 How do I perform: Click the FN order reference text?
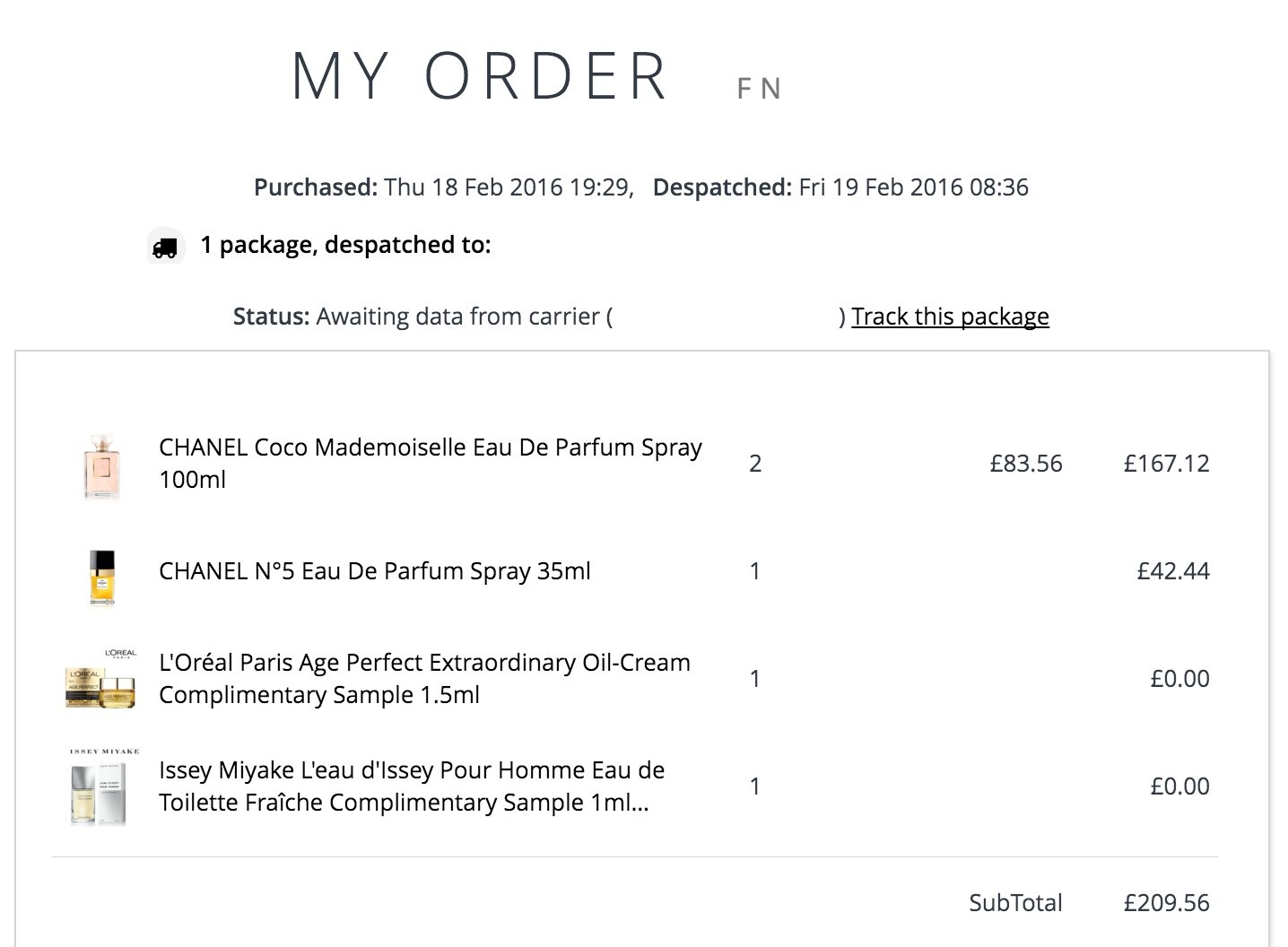point(760,89)
